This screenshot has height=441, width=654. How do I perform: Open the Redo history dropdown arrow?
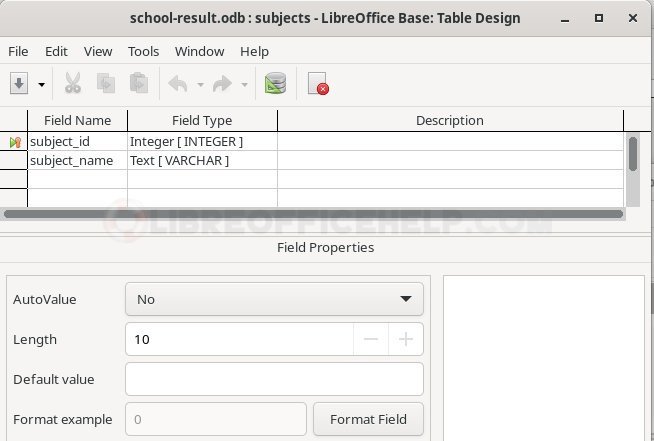point(245,85)
